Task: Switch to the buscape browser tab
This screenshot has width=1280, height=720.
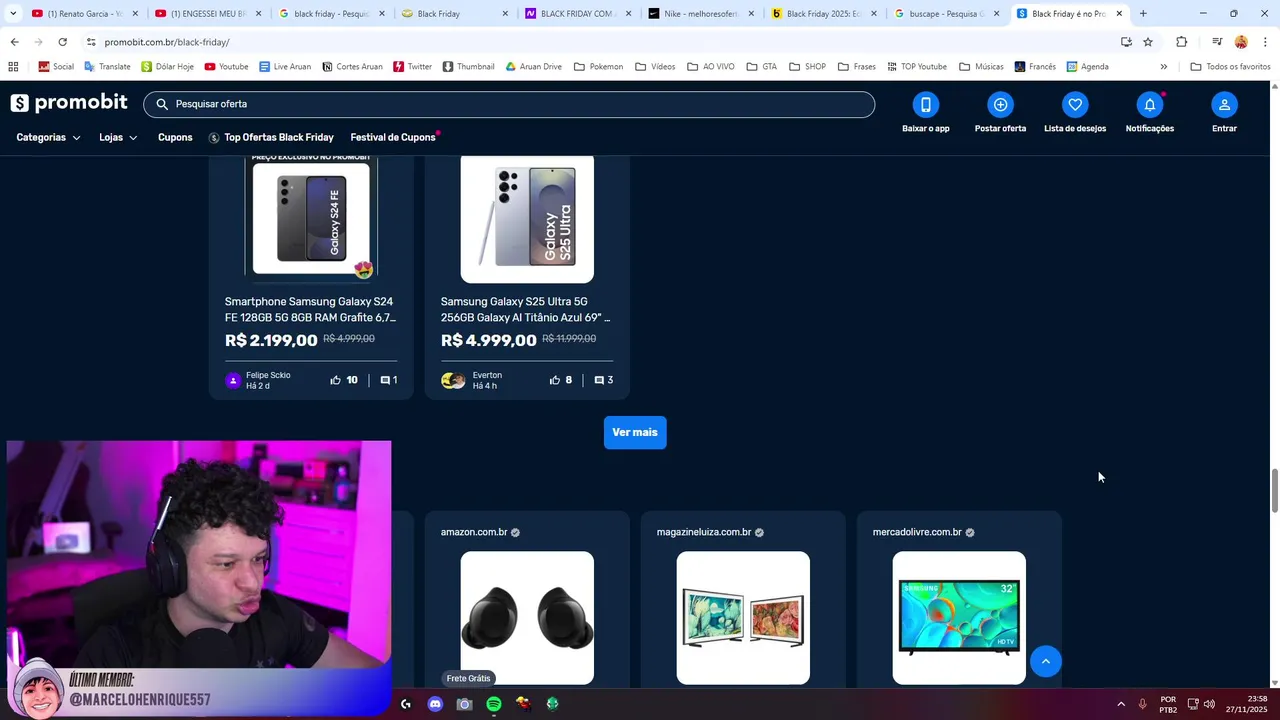Action: pos(948,14)
